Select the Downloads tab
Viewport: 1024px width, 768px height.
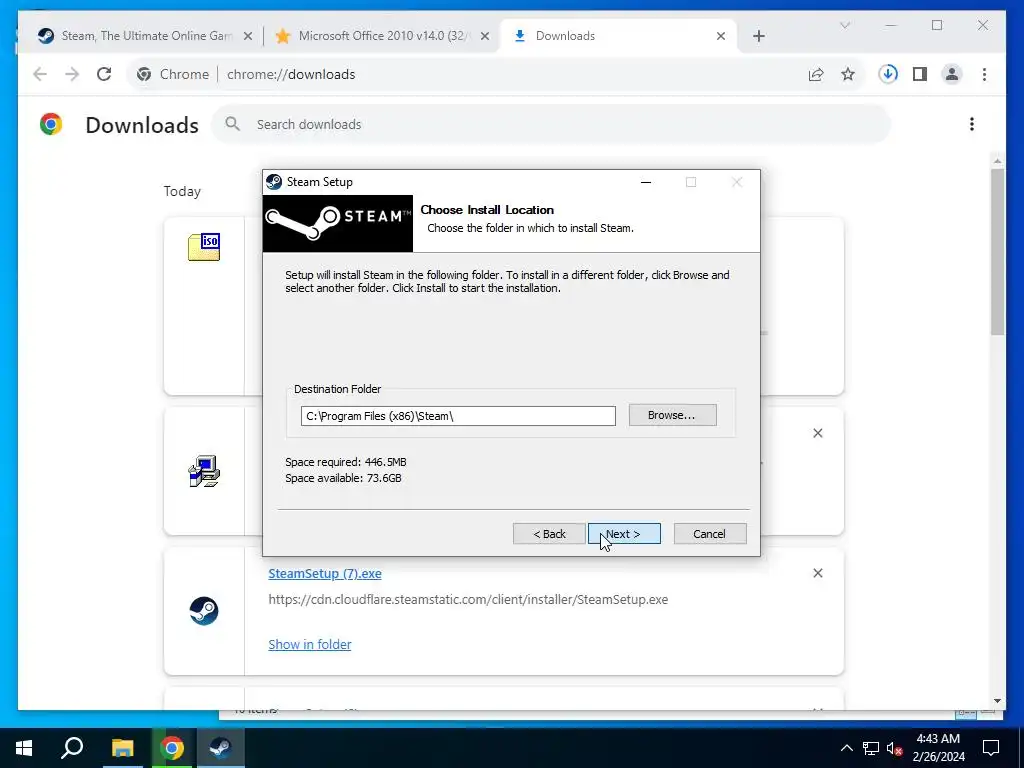tap(617, 36)
